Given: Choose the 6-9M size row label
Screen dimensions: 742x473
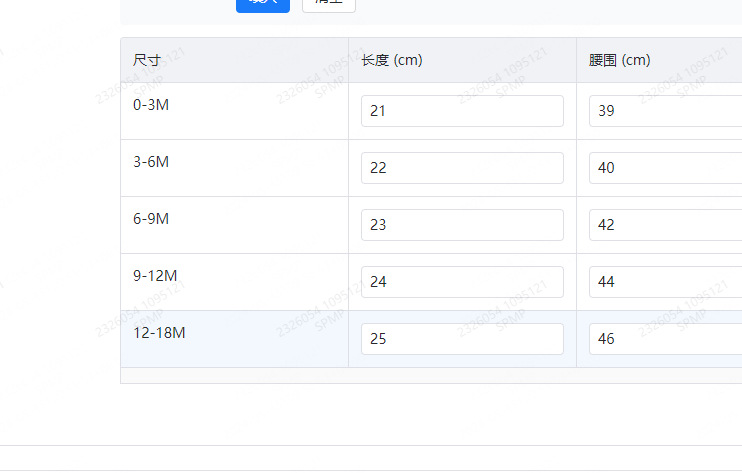Looking at the screenshot, I should click(151, 218).
